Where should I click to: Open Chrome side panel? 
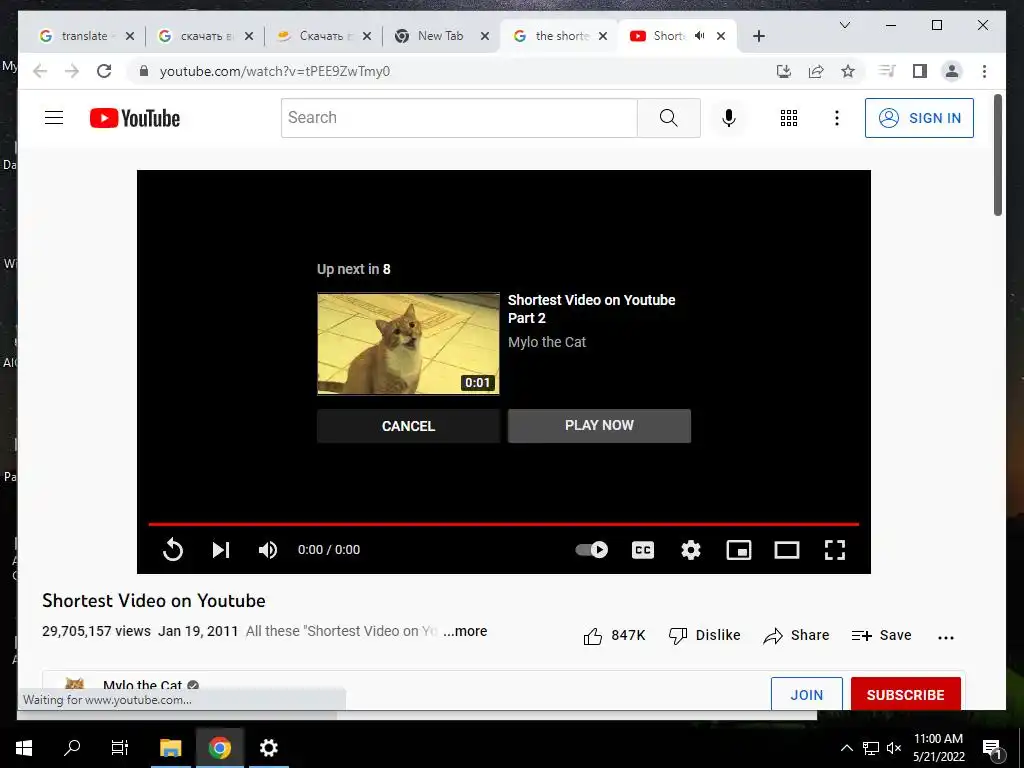[920, 71]
